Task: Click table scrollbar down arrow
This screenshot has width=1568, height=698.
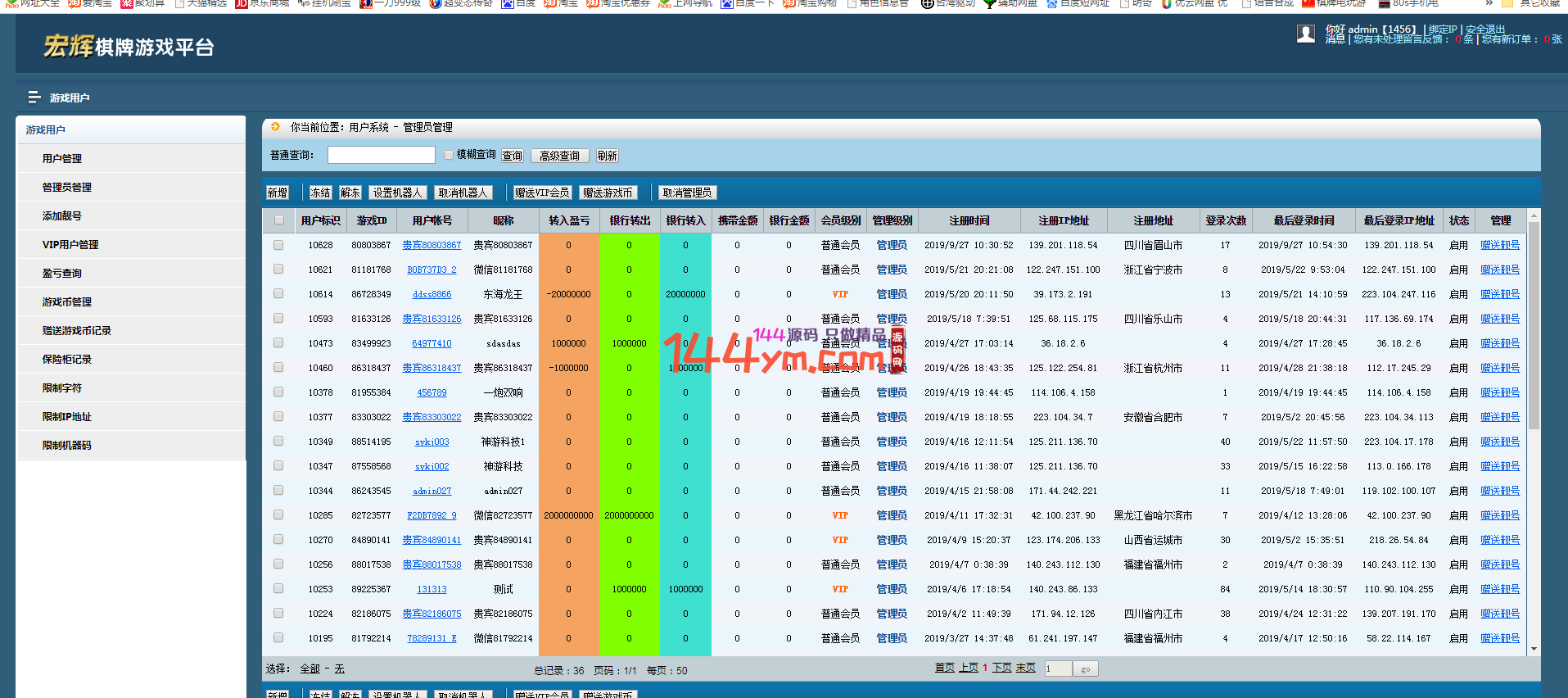Action: click(x=1534, y=649)
